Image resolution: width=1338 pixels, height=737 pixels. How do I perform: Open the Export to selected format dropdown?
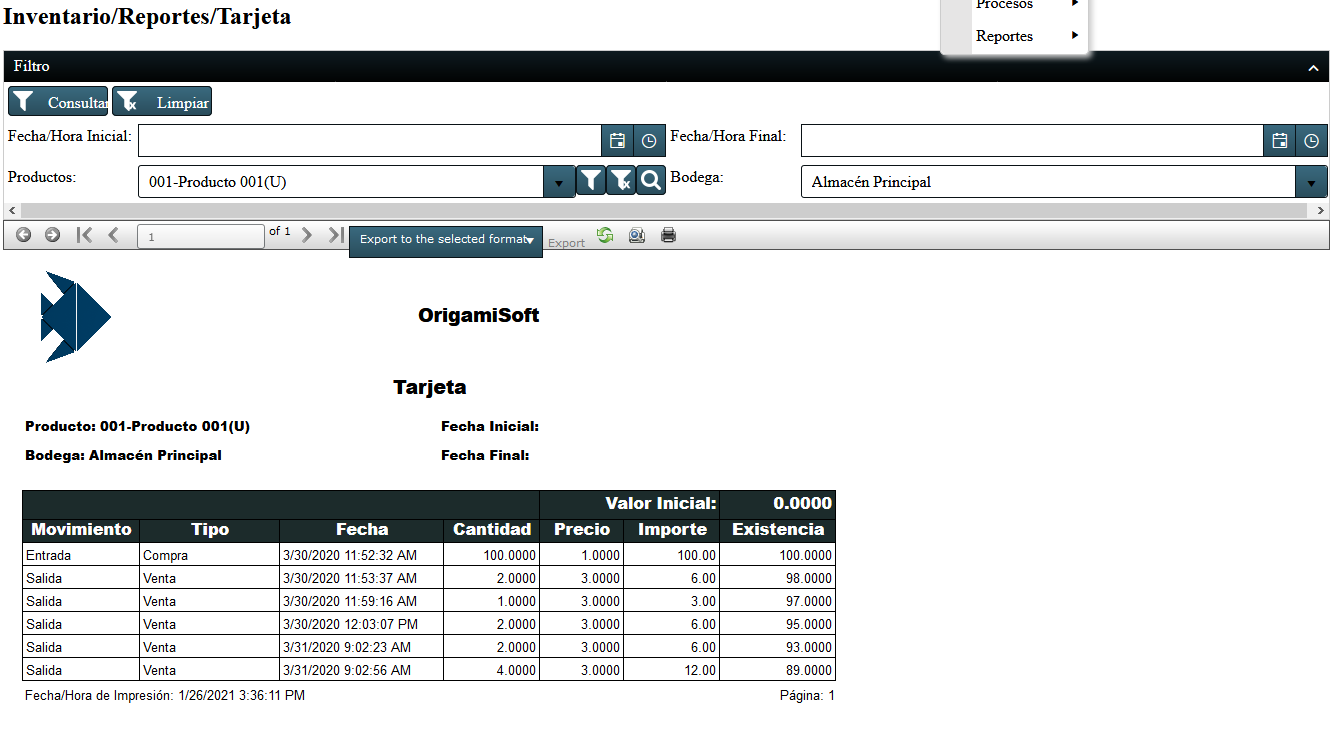[x=446, y=240]
